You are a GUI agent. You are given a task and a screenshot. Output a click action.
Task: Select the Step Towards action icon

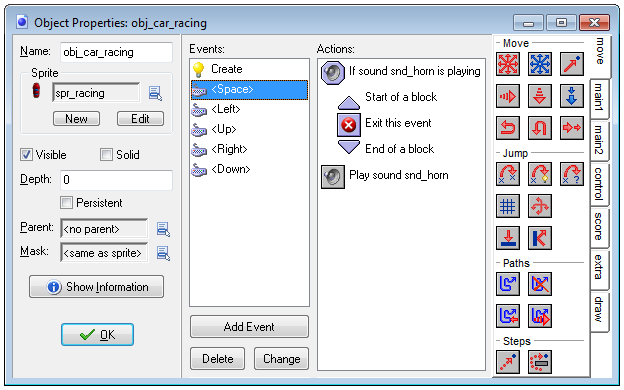pos(508,362)
